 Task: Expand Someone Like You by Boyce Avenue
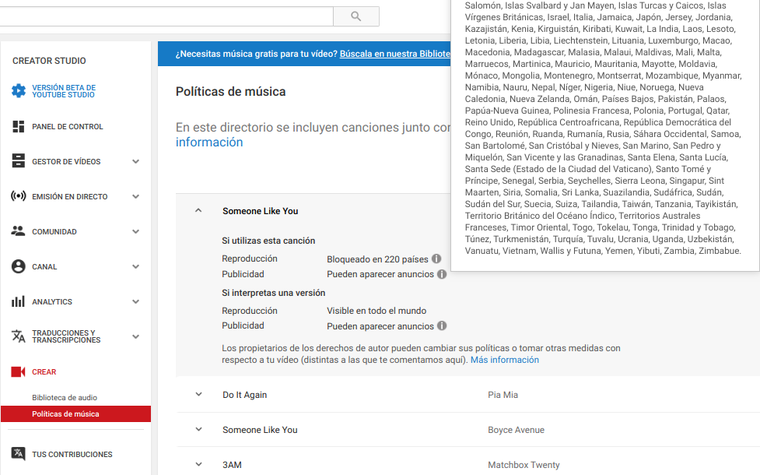pyautogui.click(x=198, y=429)
